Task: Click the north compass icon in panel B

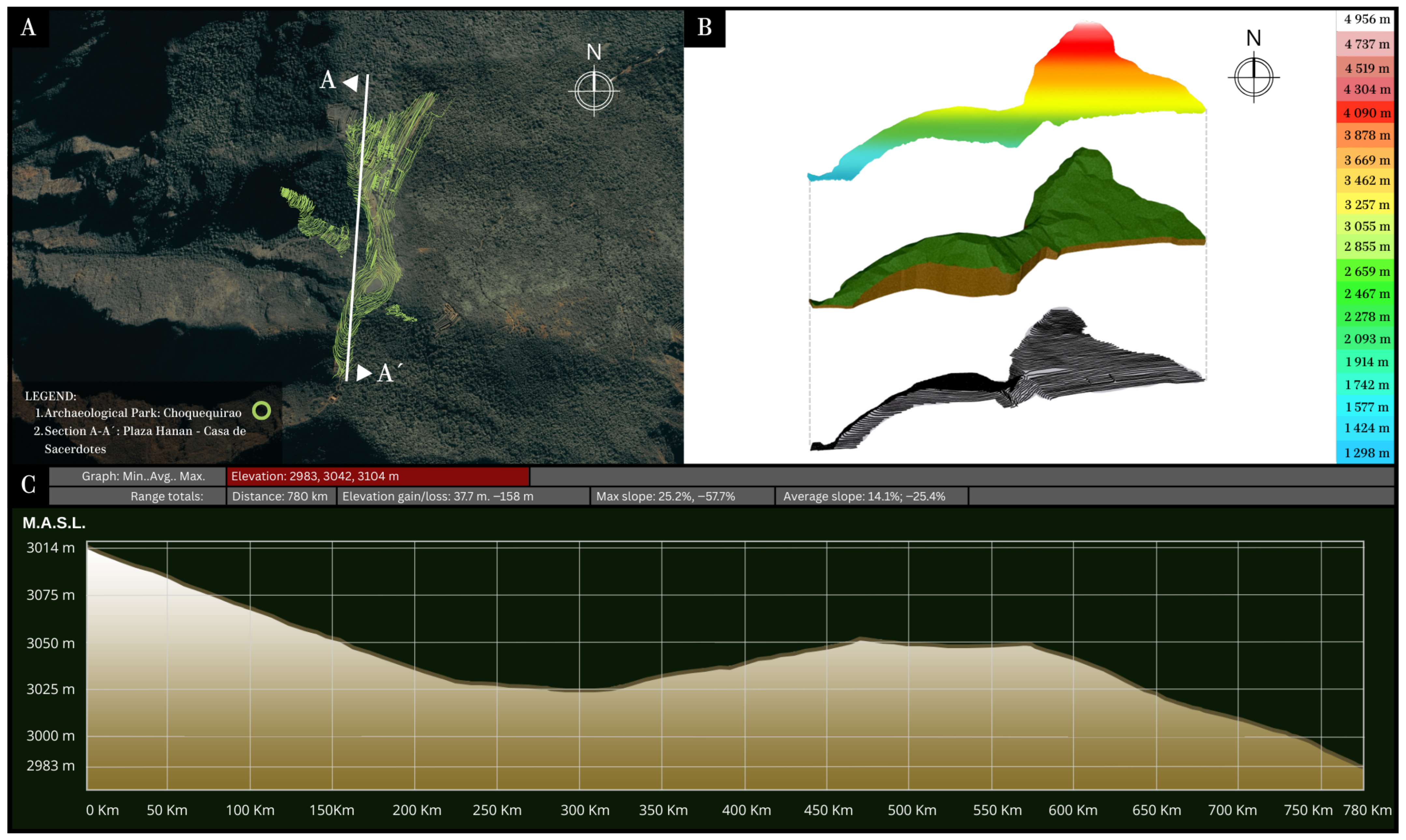Action: pos(1253,77)
